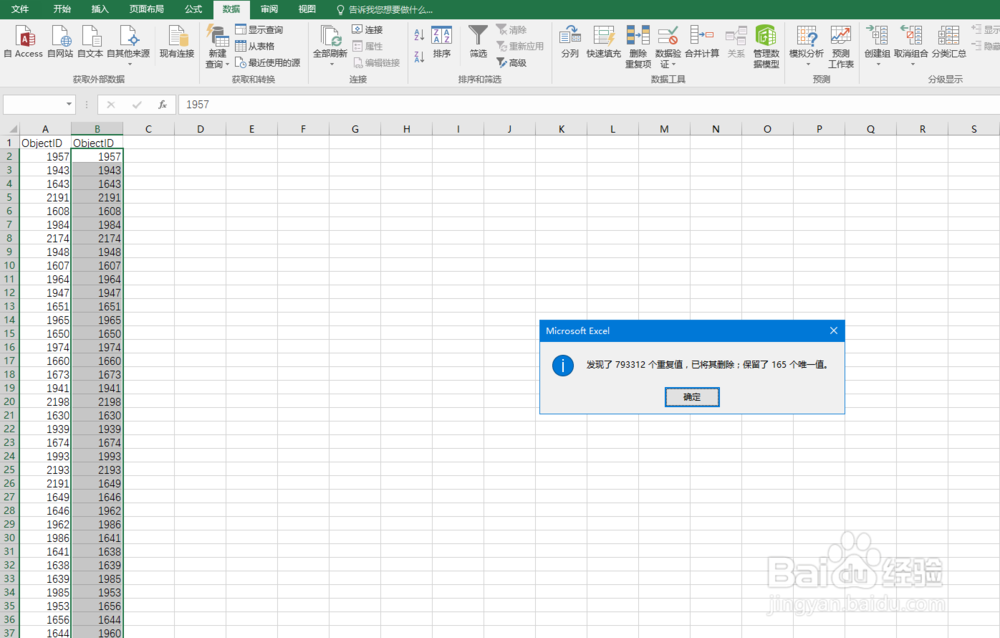
Task: Select column M header
Action: click(664, 129)
